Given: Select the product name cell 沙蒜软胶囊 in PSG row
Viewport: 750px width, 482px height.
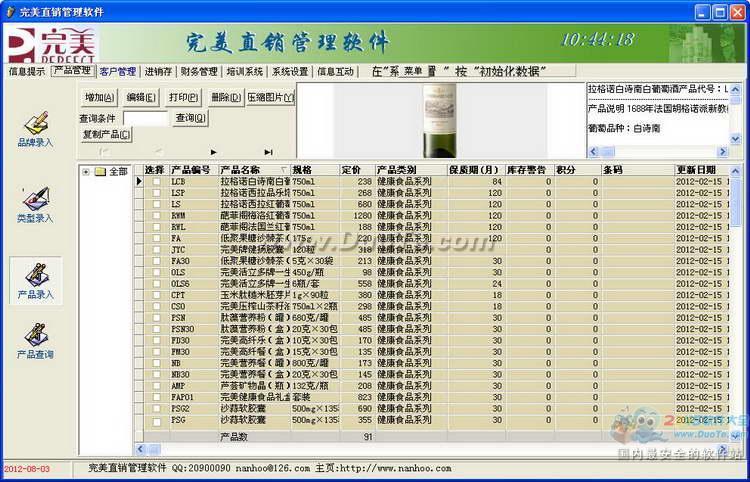Looking at the screenshot, I should pyautogui.click(x=254, y=420).
